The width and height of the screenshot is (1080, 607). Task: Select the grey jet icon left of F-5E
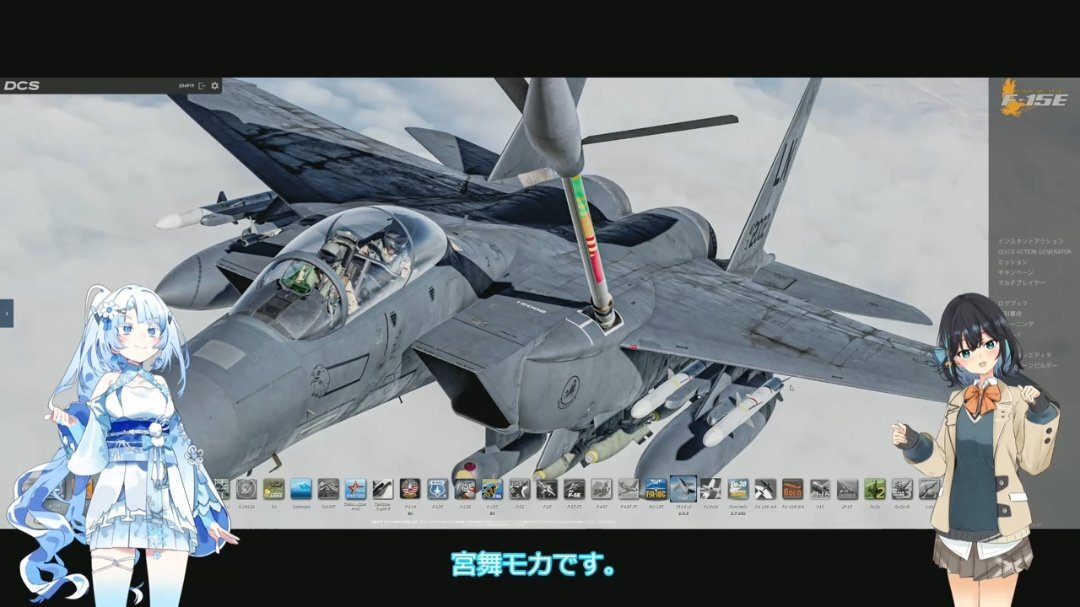click(x=547, y=489)
